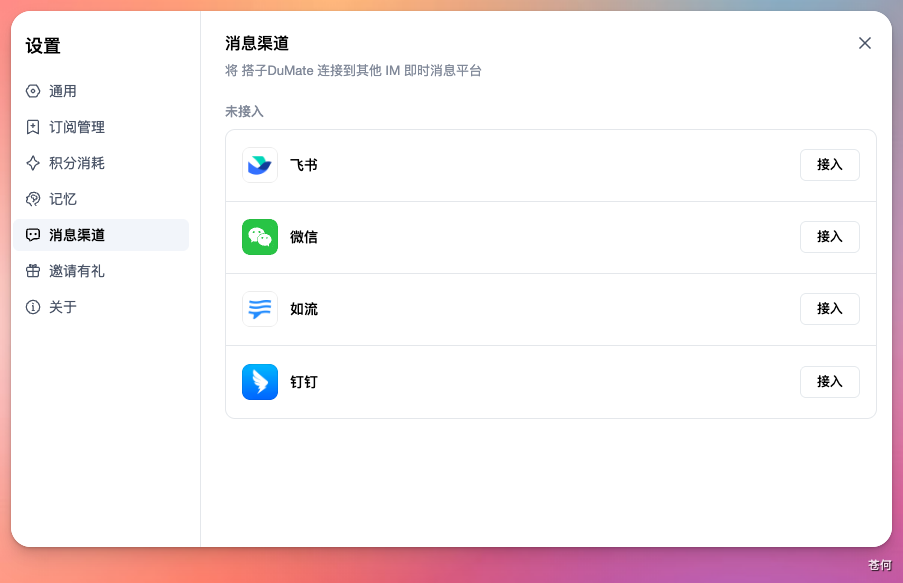903x583 pixels.
Task: Click the 记忆 memory icon
Action: coord(33,199)
